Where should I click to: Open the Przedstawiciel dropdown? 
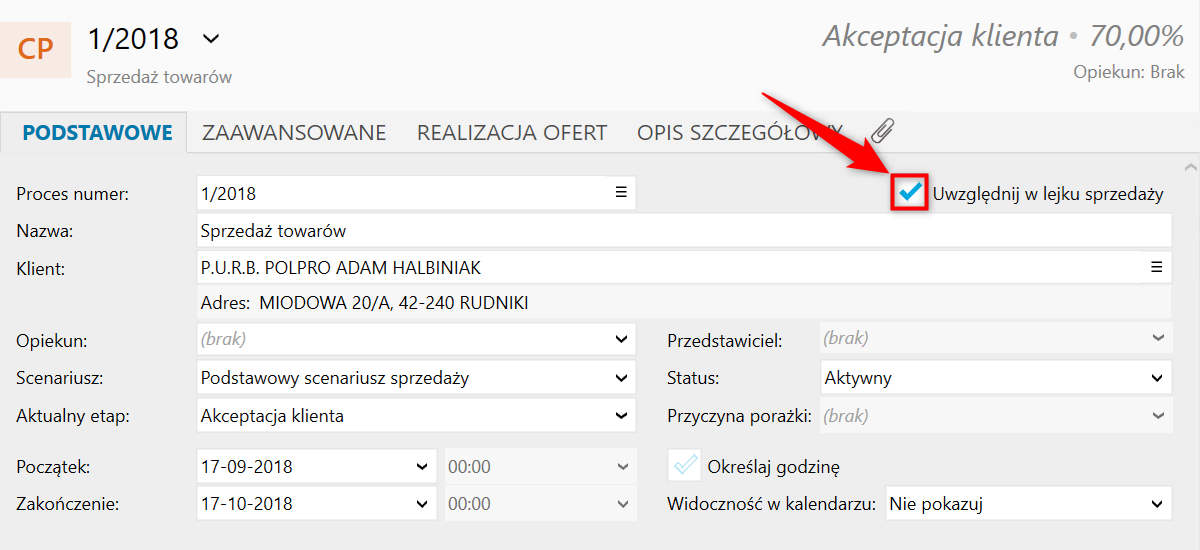point(995,340)
